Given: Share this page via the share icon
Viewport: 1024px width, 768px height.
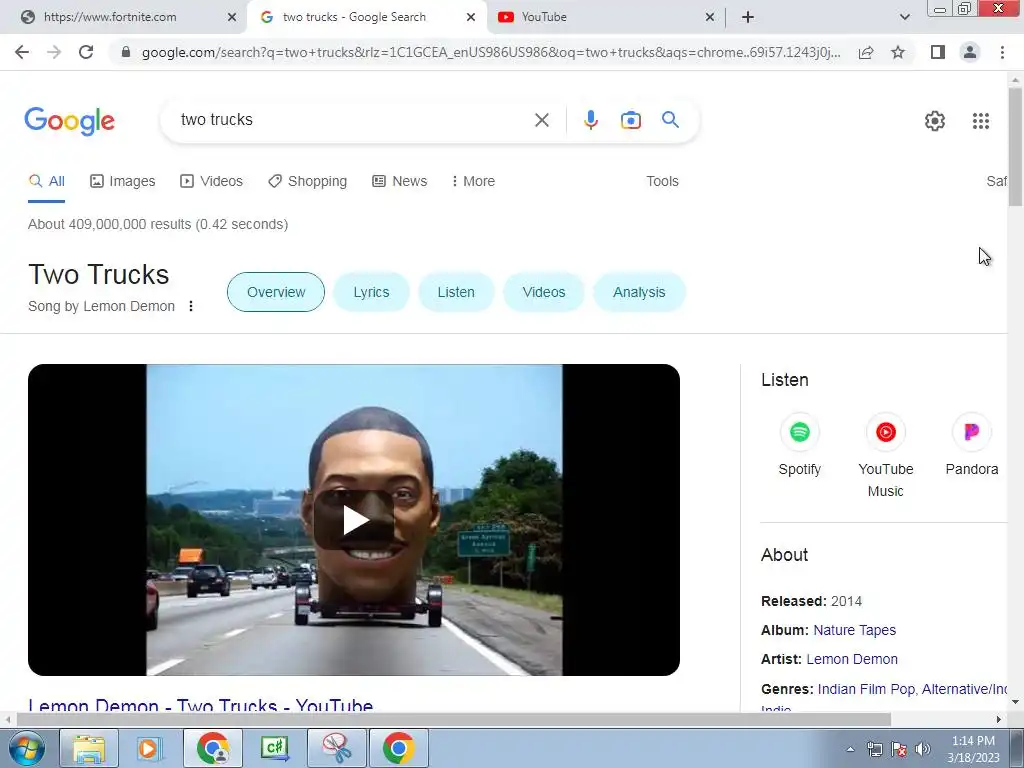Looking at the screenshot, I should (866, 52).
